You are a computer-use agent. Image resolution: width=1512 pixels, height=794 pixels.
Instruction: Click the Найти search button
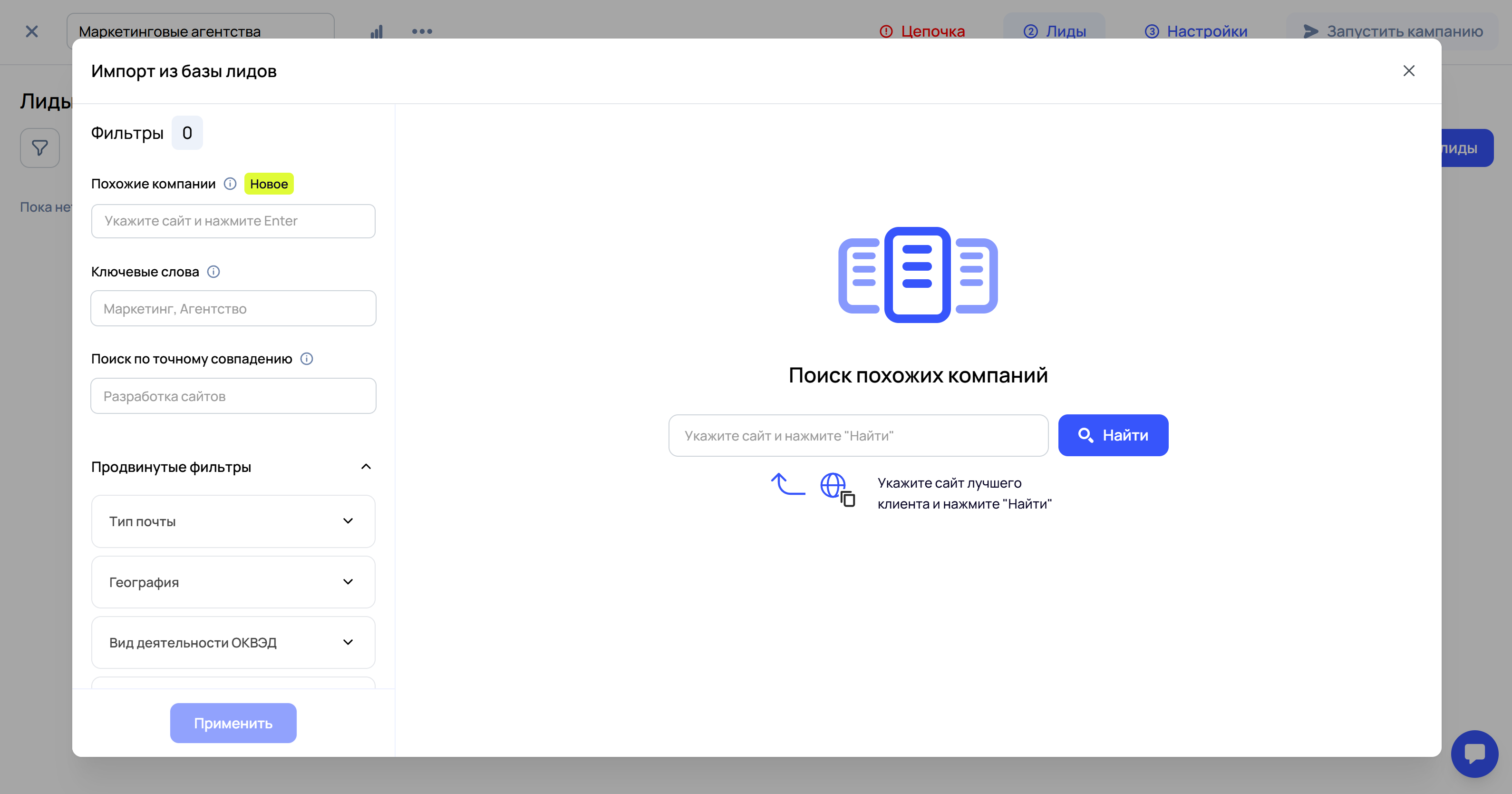tap(1113, 435)
